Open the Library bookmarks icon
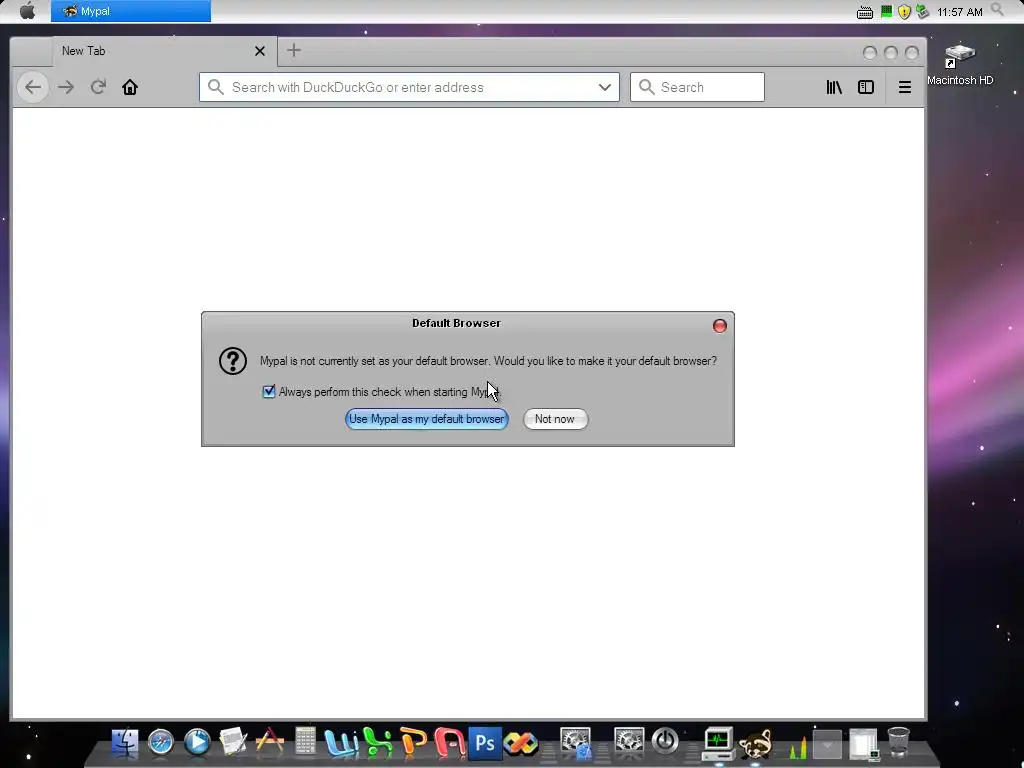The height and width of the screenshot is (768, 1024). coord(834,87)
